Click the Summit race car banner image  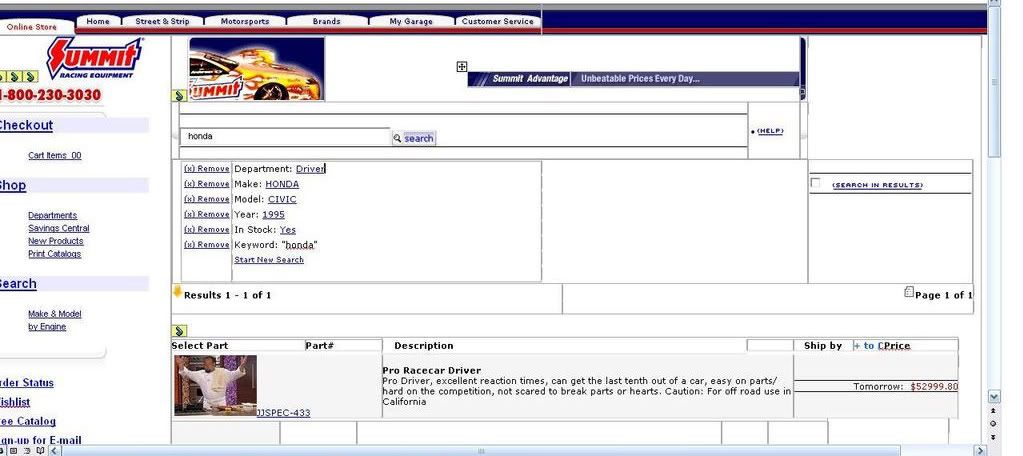click(x=257, y=69)
